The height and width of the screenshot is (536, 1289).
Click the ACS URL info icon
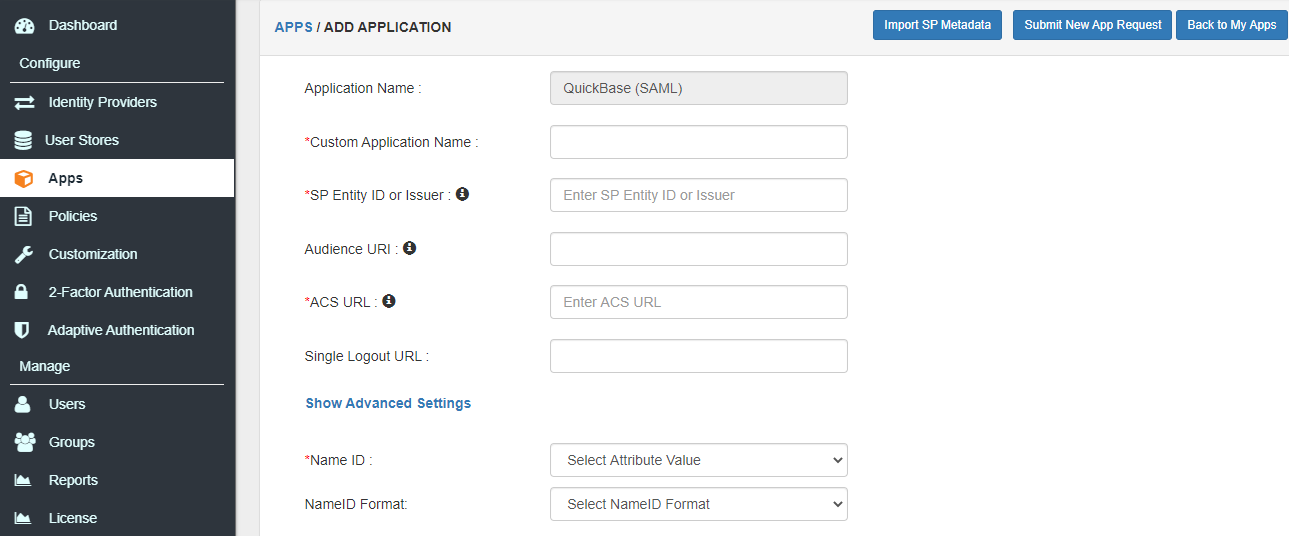[389, 301]
